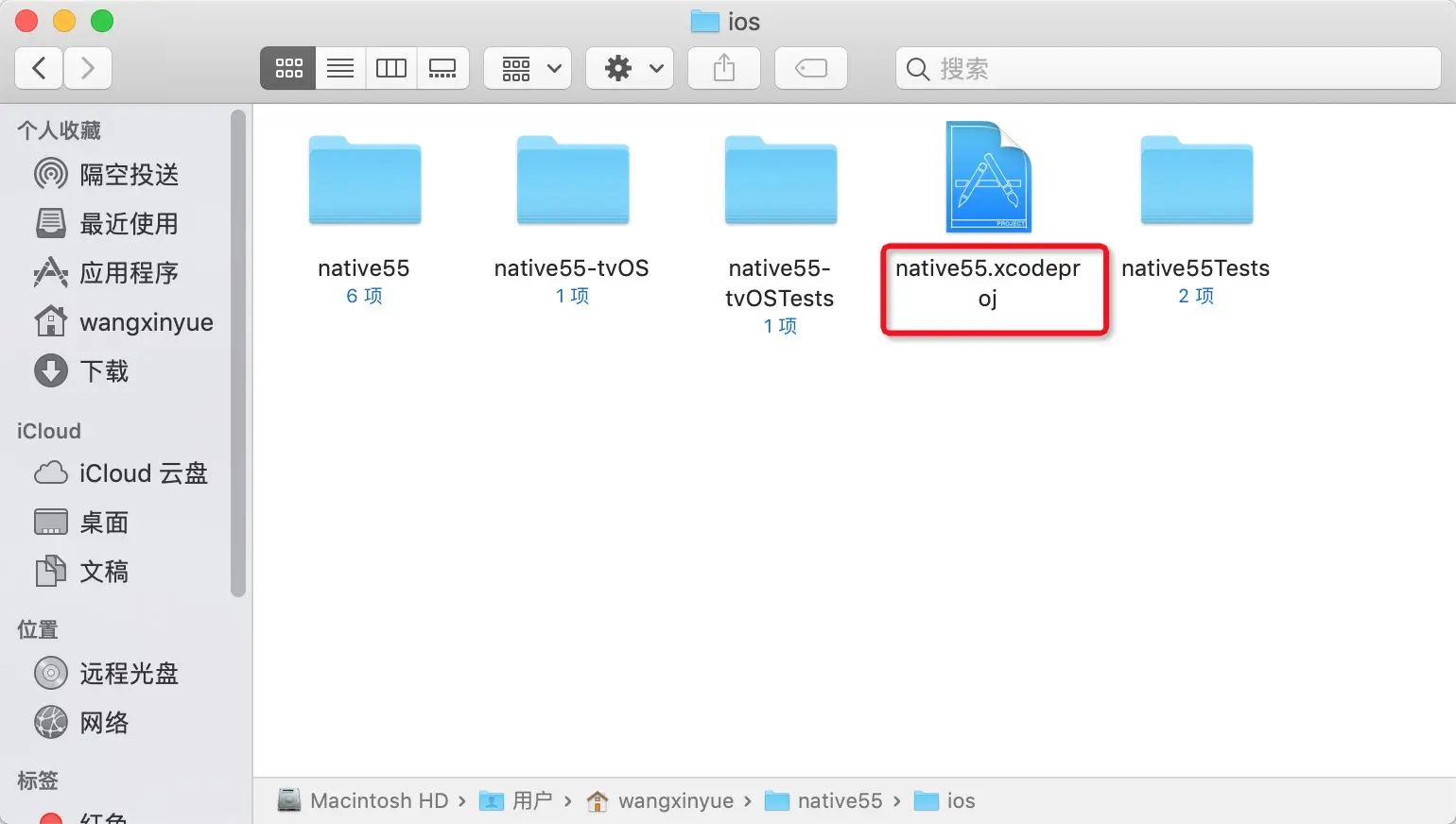Viewport: 1456px width, 824px height.
Task: Select the native55Tests folder icon
Action: pyautogui.click(x=1196, y=180)
